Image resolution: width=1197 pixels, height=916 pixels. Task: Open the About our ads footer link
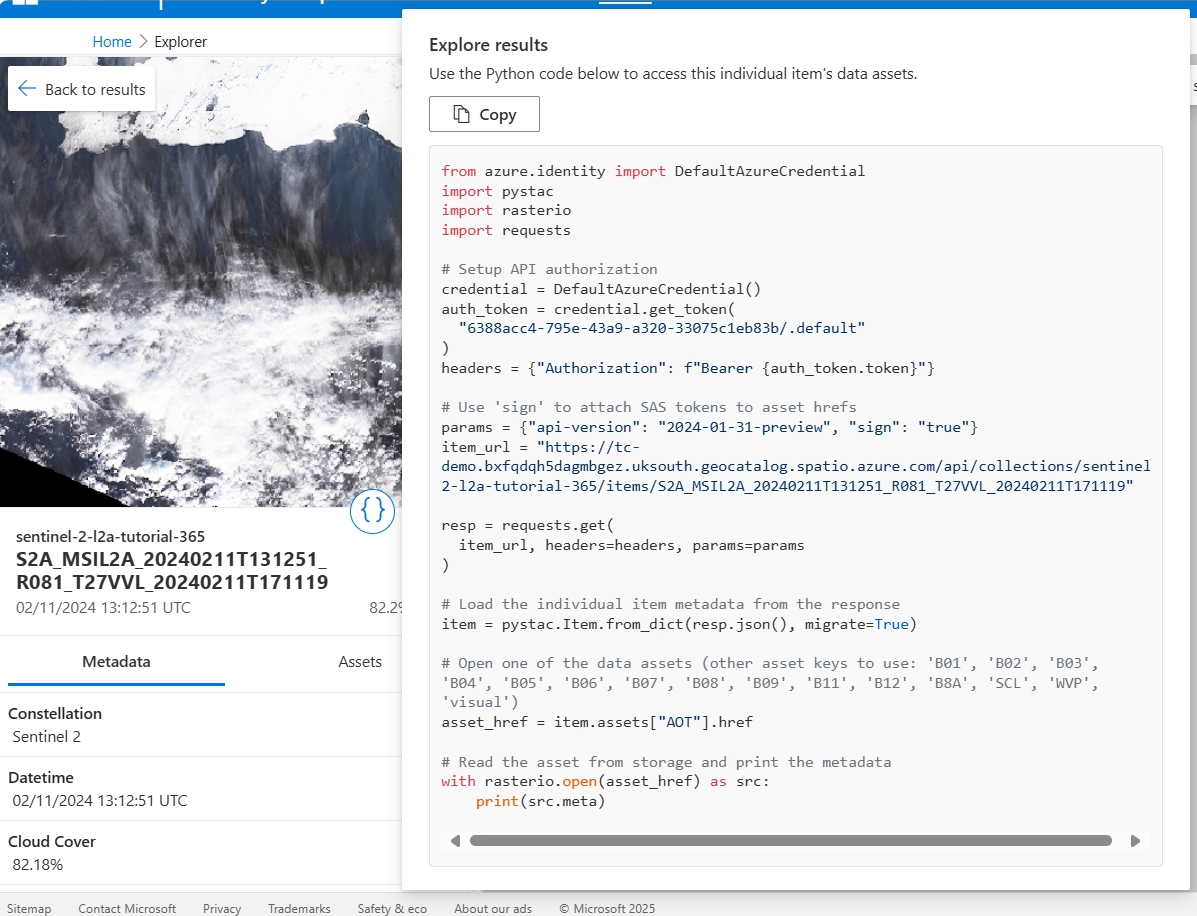pos(493,908)
